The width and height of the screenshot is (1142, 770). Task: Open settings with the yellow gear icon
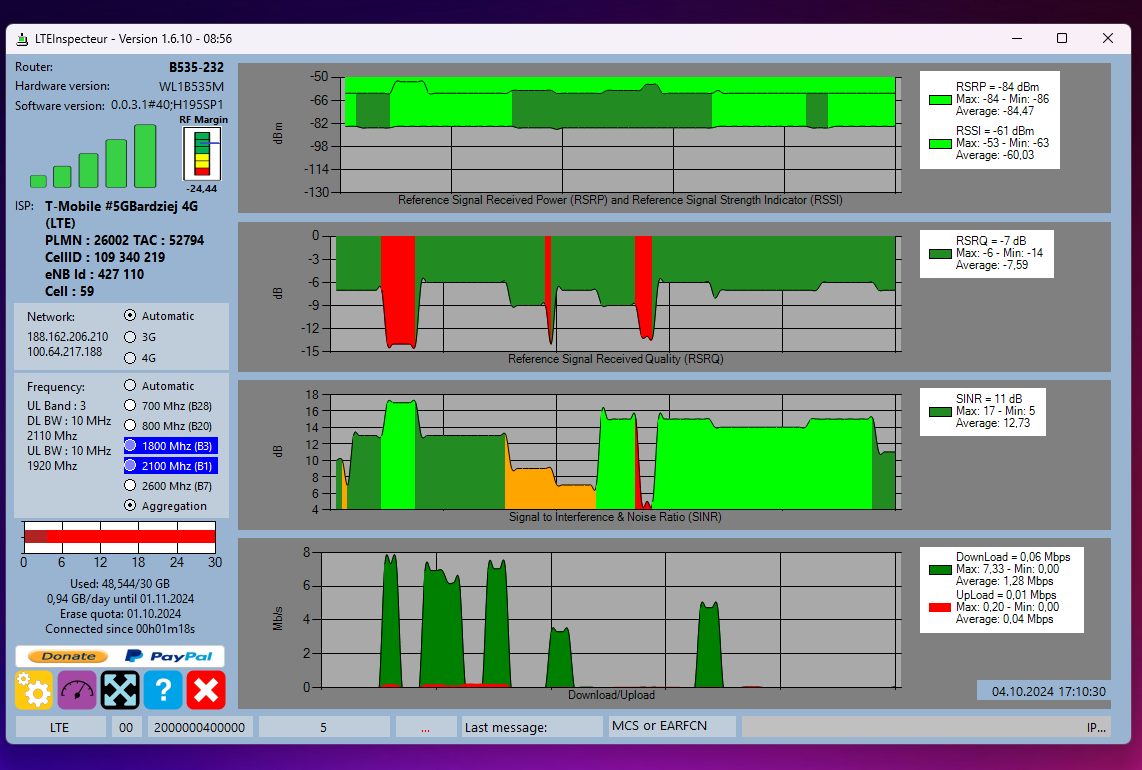coord(34,690)
